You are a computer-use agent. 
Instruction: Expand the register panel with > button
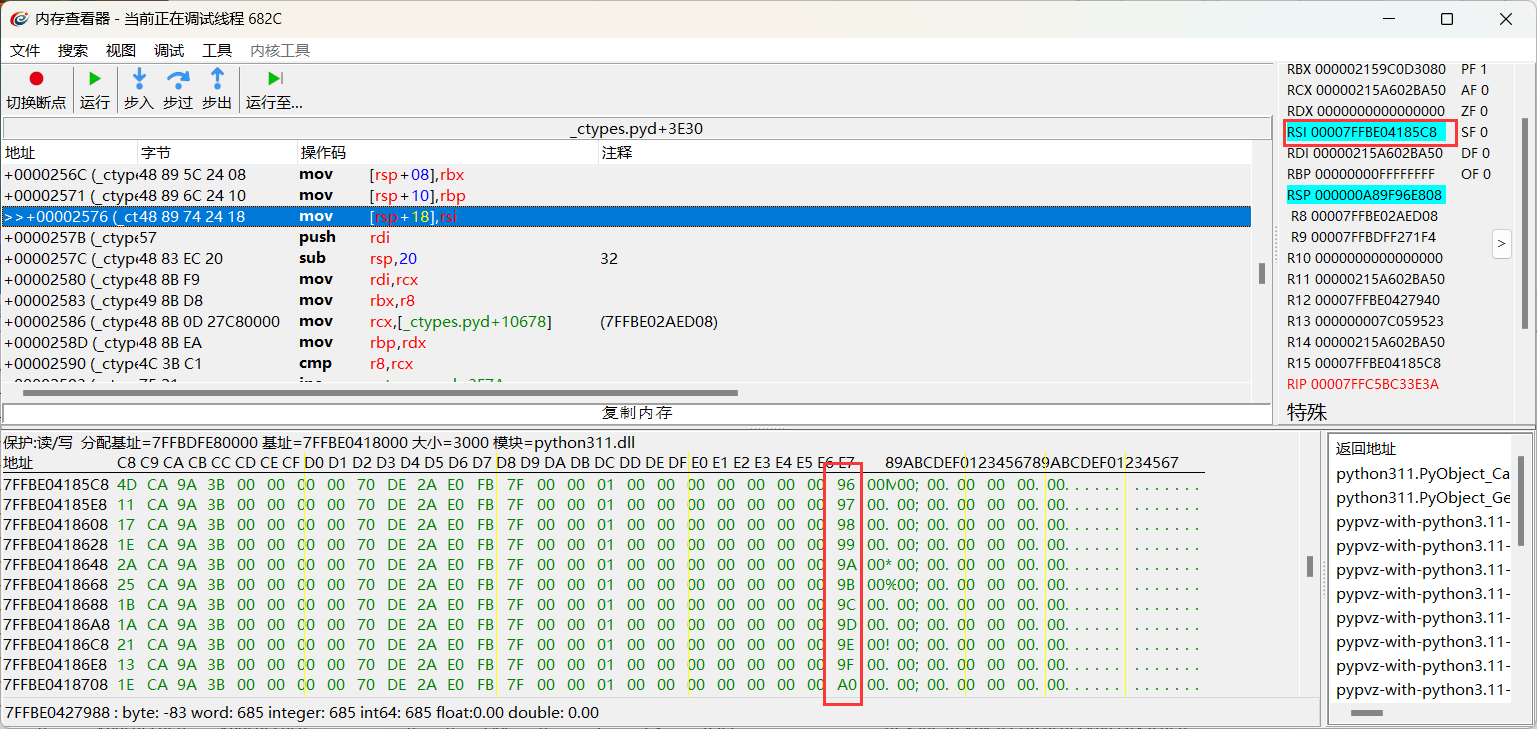pyautogui.click(x=1501, y=244)
